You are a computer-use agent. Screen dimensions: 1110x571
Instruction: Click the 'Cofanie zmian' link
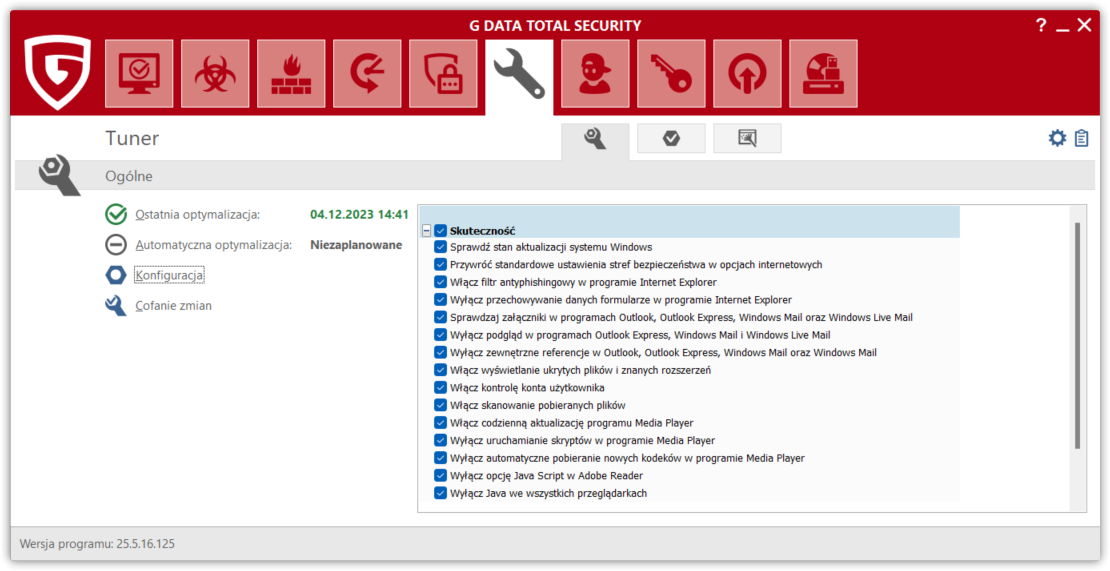pos(173,306)
